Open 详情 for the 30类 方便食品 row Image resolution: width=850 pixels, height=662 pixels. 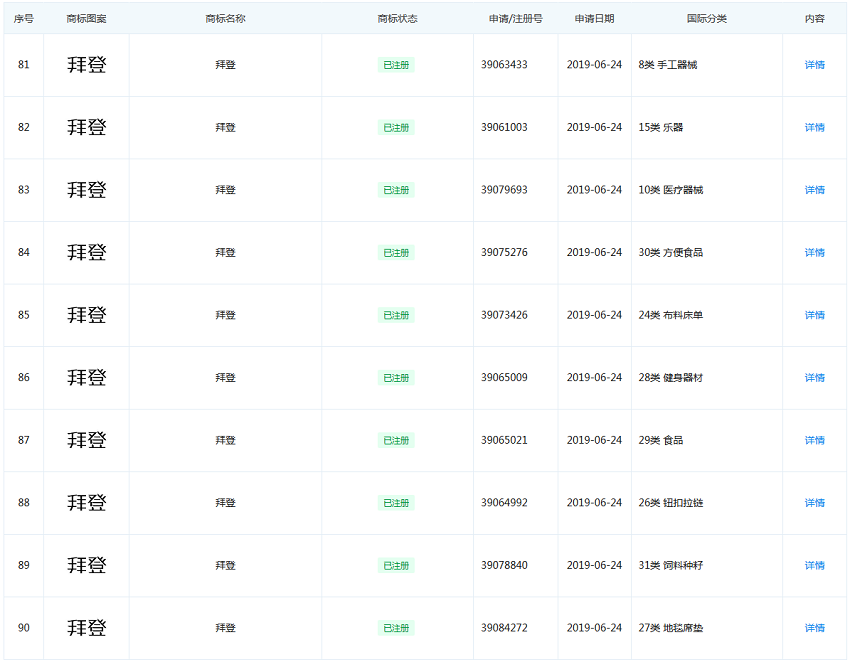coord(814,253)
